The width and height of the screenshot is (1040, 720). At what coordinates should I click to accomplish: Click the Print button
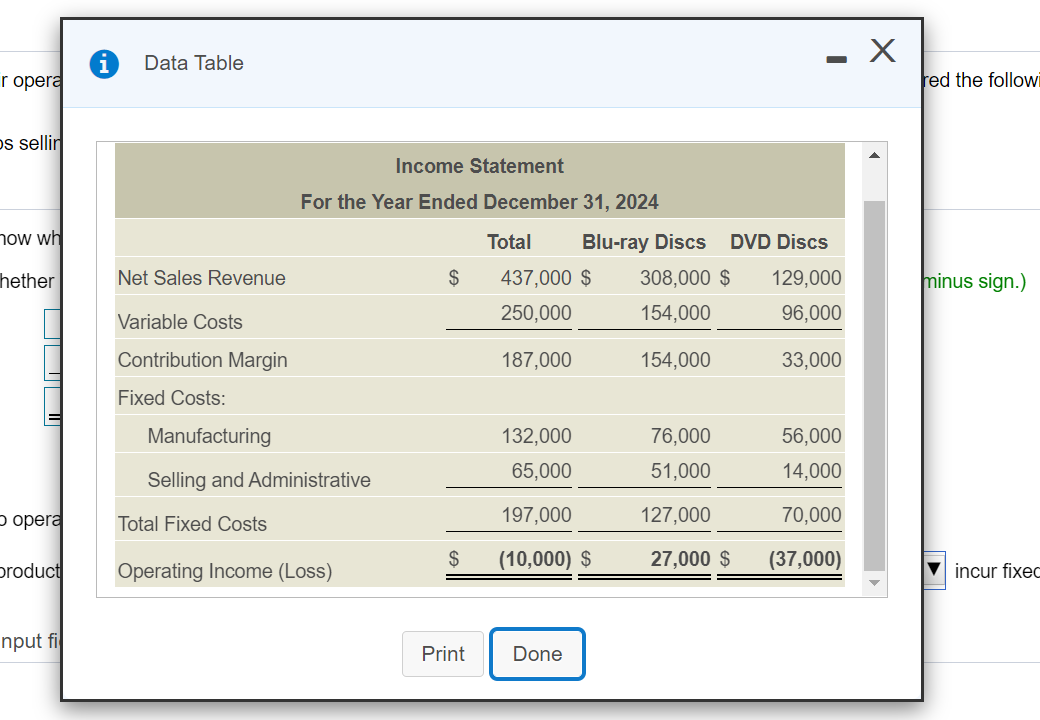point(442,653)
